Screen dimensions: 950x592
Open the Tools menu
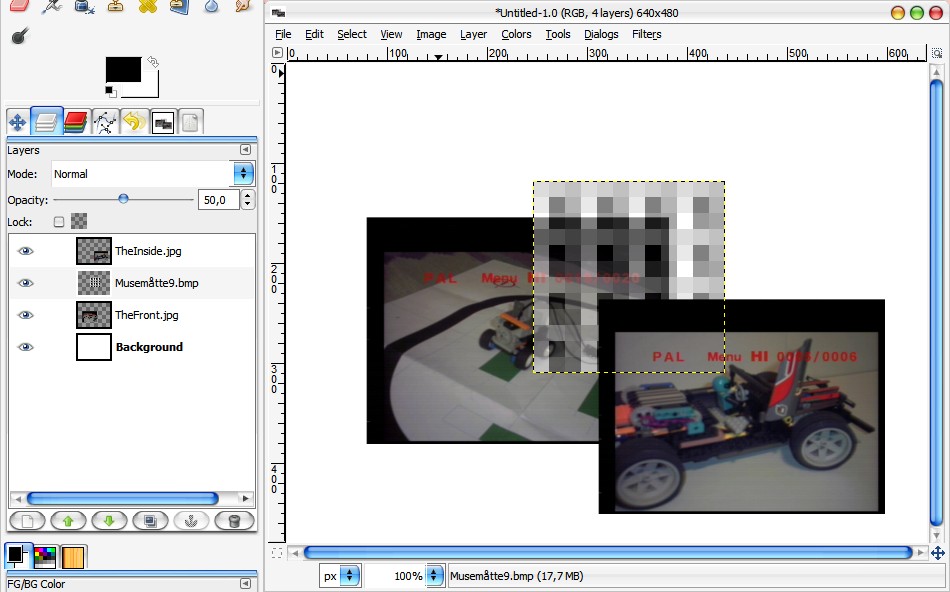coord(557,34)
